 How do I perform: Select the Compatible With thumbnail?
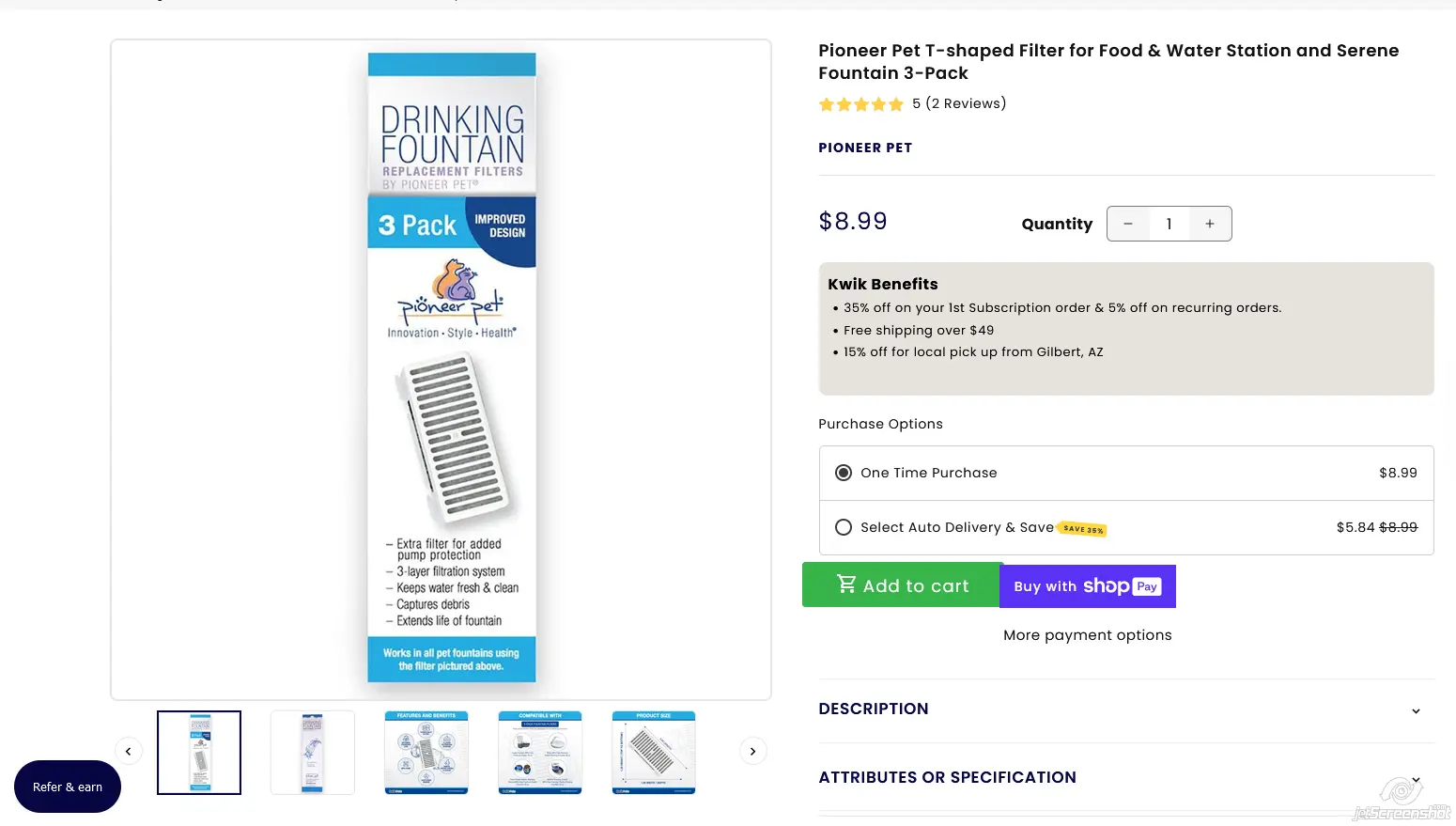(x=540, y=753)
